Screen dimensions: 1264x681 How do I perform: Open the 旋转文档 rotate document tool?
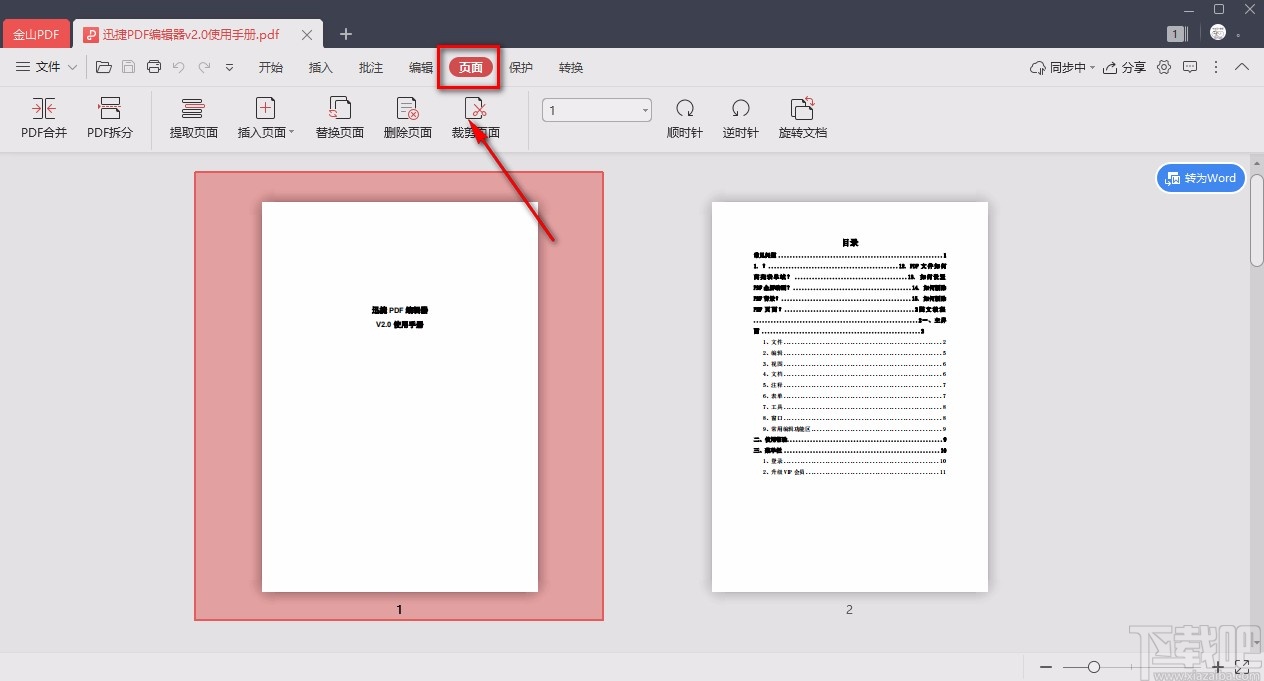[803, 119]
